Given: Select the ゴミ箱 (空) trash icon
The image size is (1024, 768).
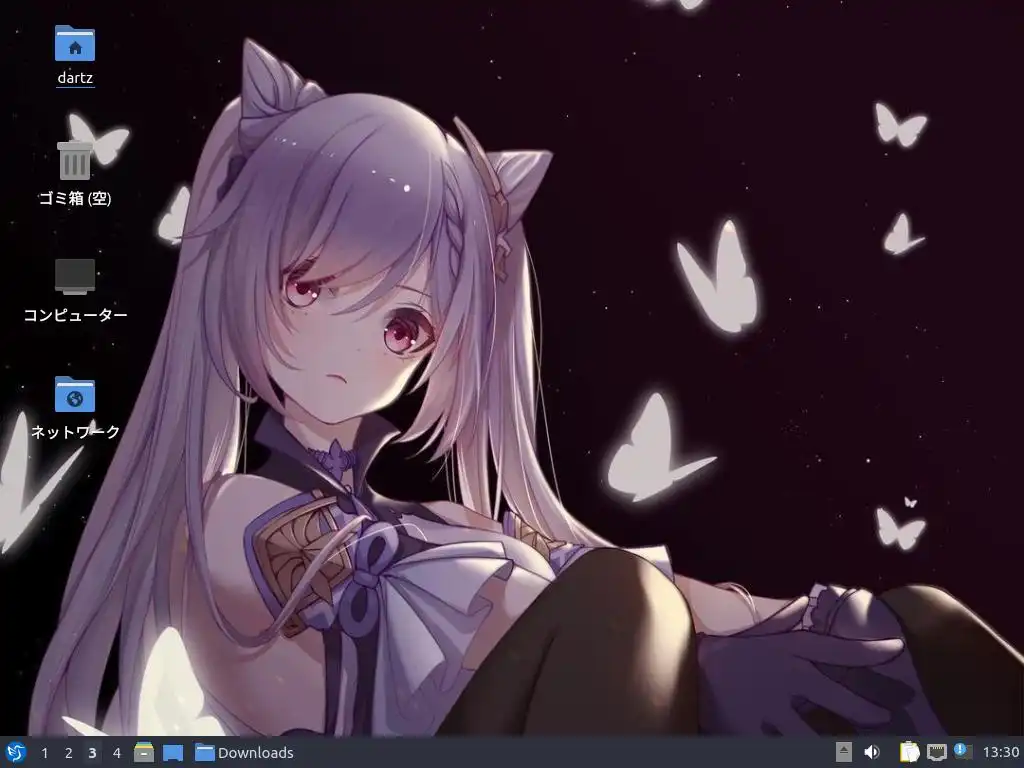Looking at the screenshot, I should 74,159.
